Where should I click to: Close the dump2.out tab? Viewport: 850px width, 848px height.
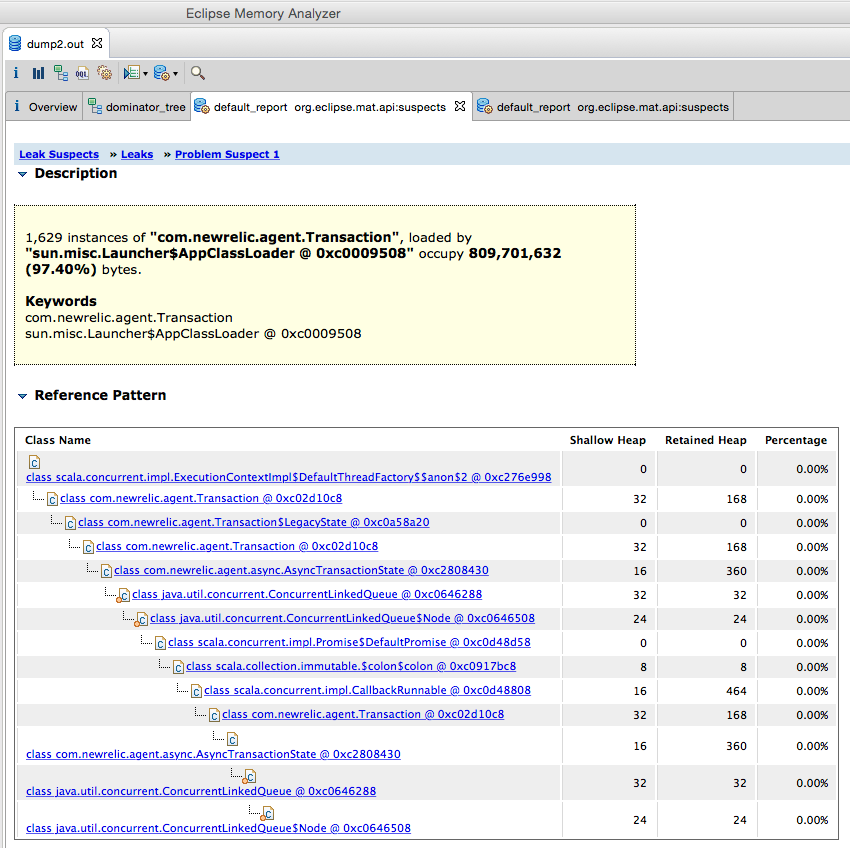pos(97,43)
